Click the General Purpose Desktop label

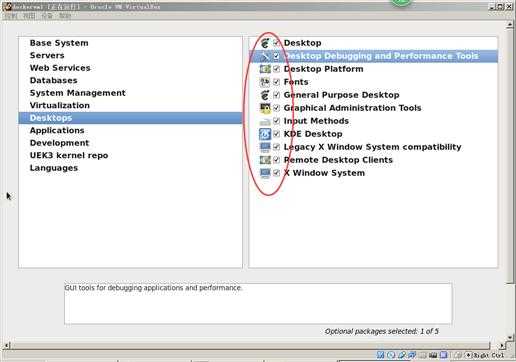click(341, 95)
